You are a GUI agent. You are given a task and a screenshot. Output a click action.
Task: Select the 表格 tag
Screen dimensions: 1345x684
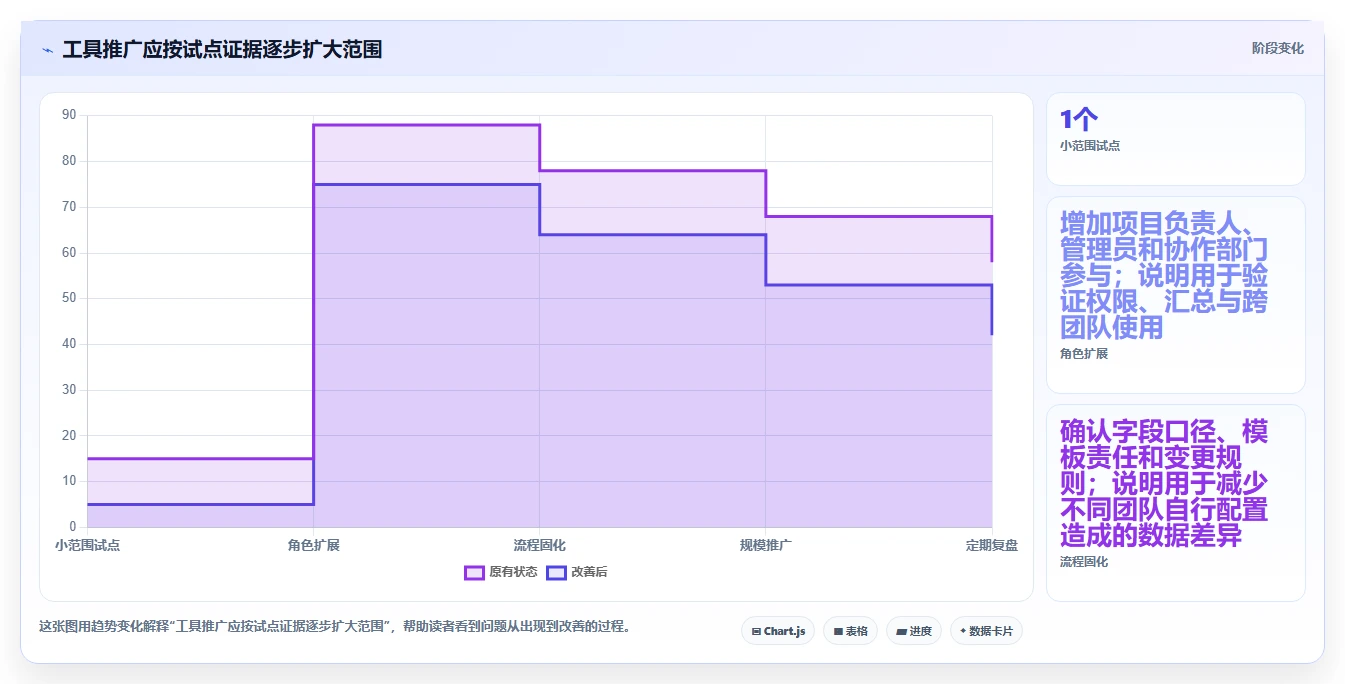pos(850,631)
